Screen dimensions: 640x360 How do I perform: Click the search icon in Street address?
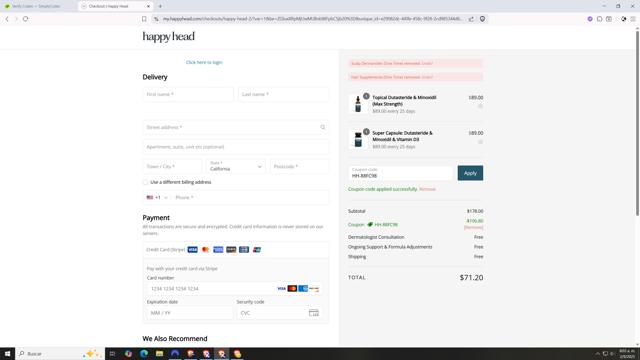coord(322,127)
